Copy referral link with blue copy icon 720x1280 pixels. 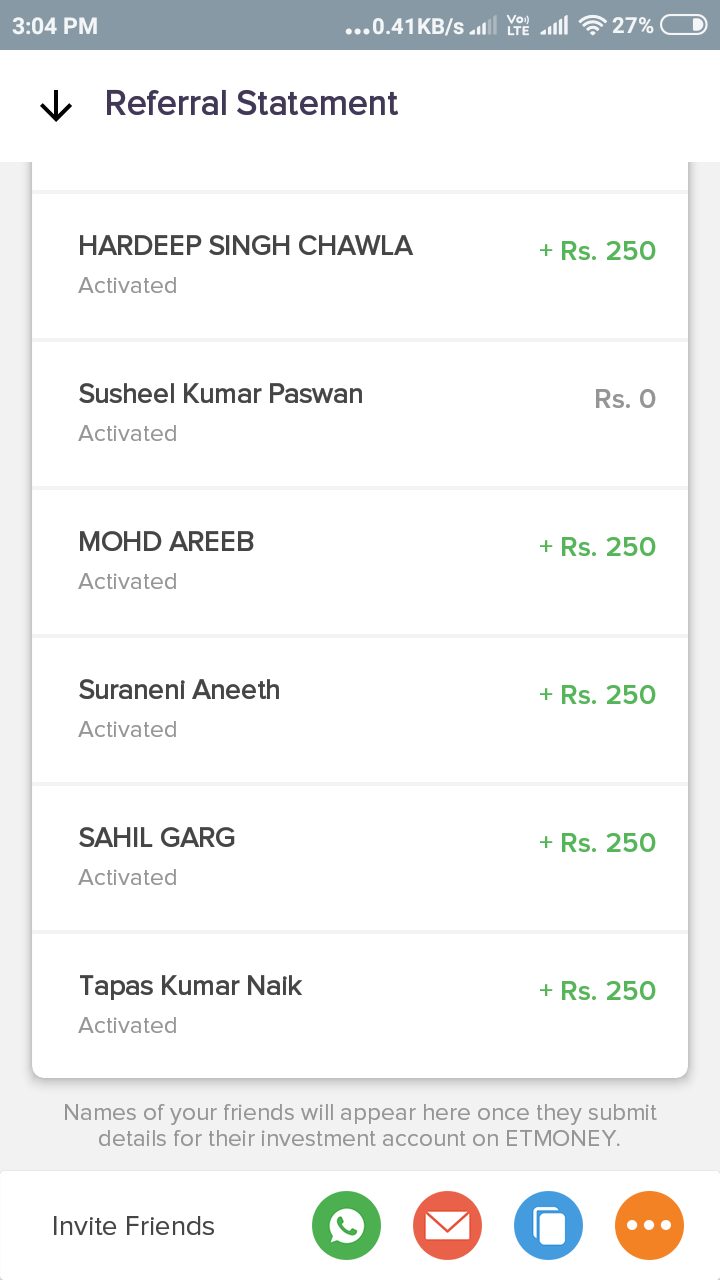548,1226
